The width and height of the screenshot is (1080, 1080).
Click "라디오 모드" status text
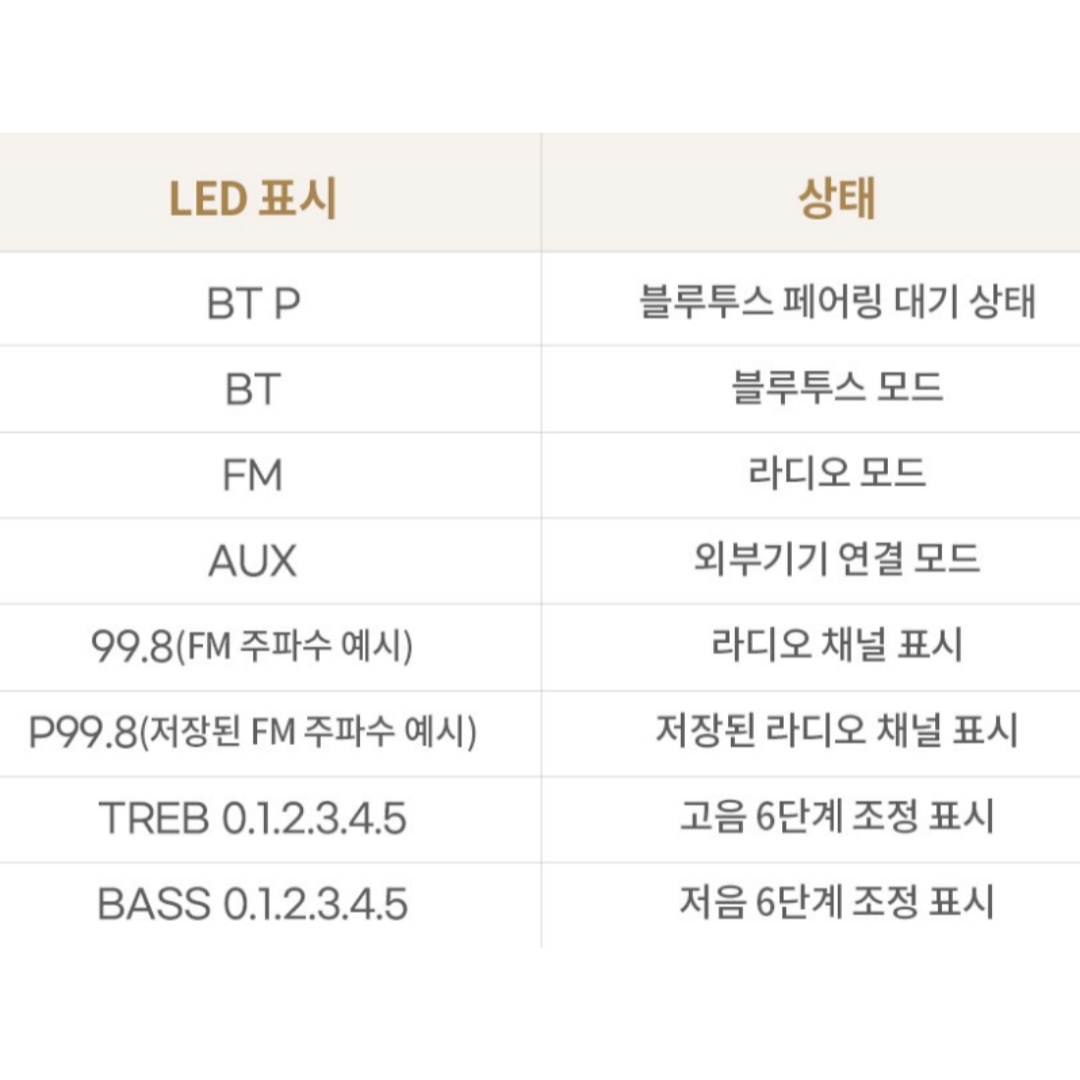pos(836,472)
